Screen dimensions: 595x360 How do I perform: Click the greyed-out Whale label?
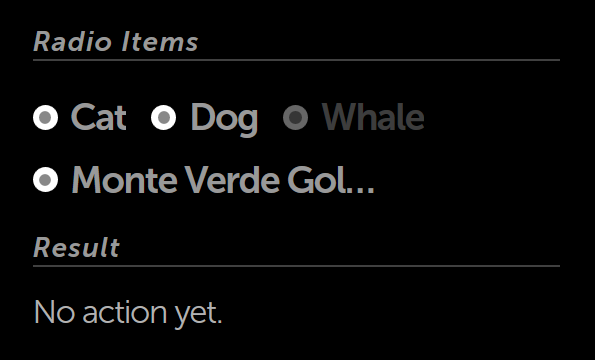click(x=373, y=117)
